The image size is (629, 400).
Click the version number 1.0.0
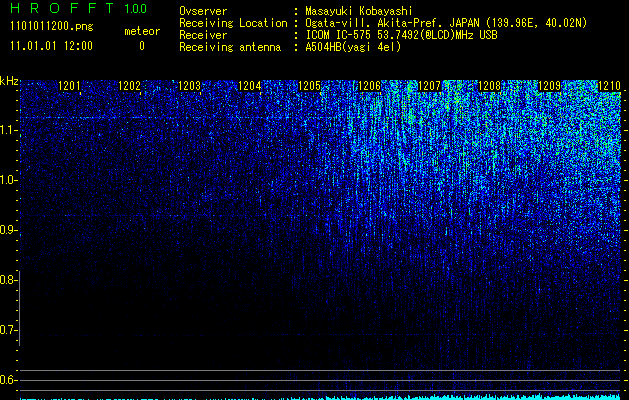pos(136,8)
